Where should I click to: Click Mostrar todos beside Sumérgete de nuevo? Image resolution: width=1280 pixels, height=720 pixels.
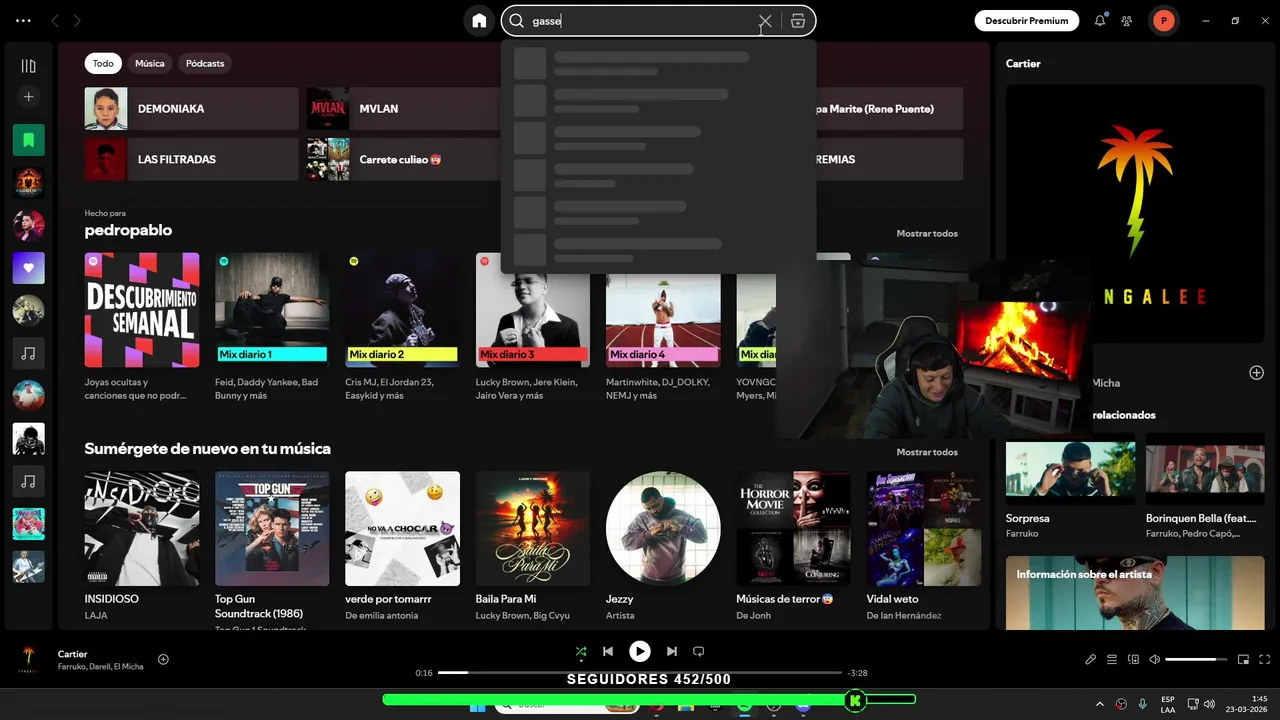click(x=926, y=452)
